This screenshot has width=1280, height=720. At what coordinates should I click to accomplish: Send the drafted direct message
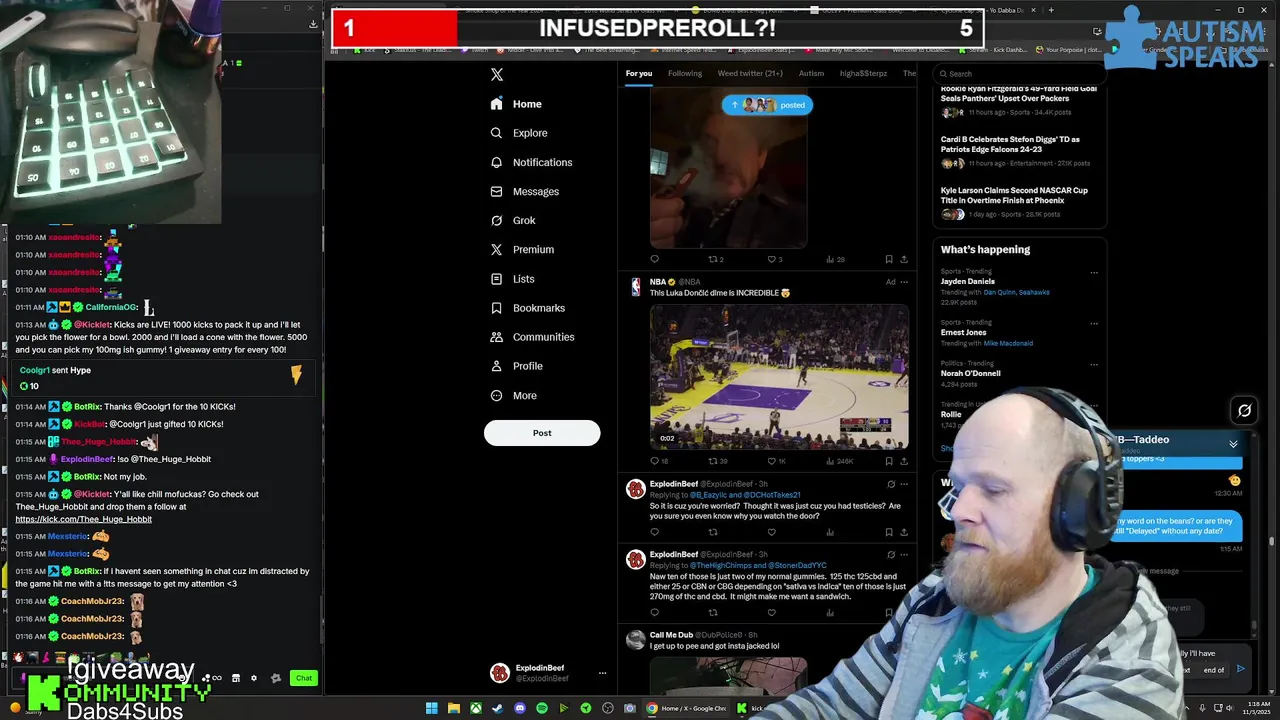[x=1241, y=669]
